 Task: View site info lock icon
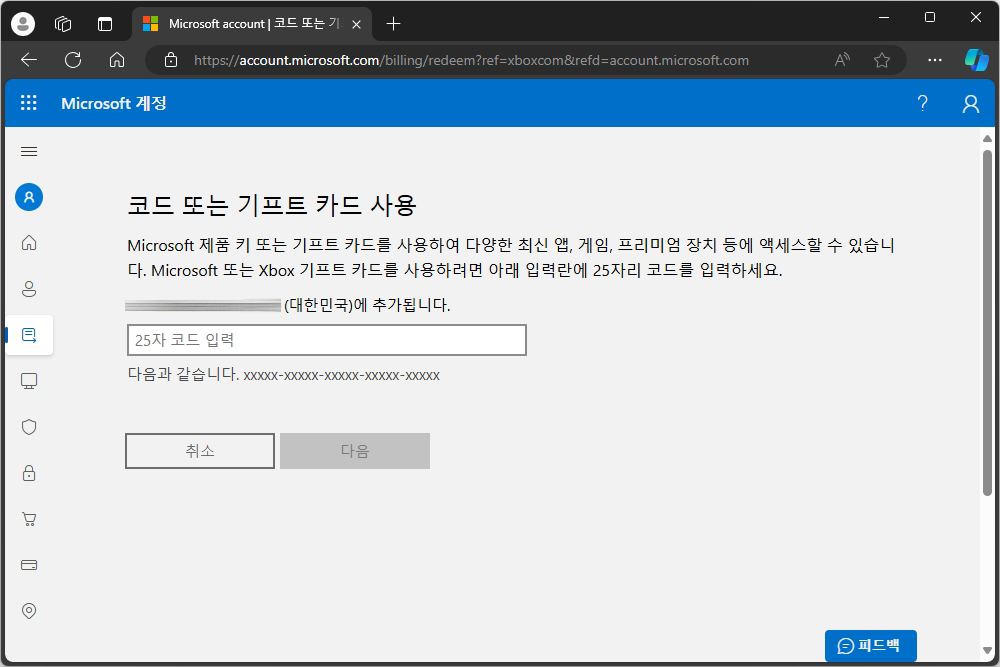(x=170, y=60)
